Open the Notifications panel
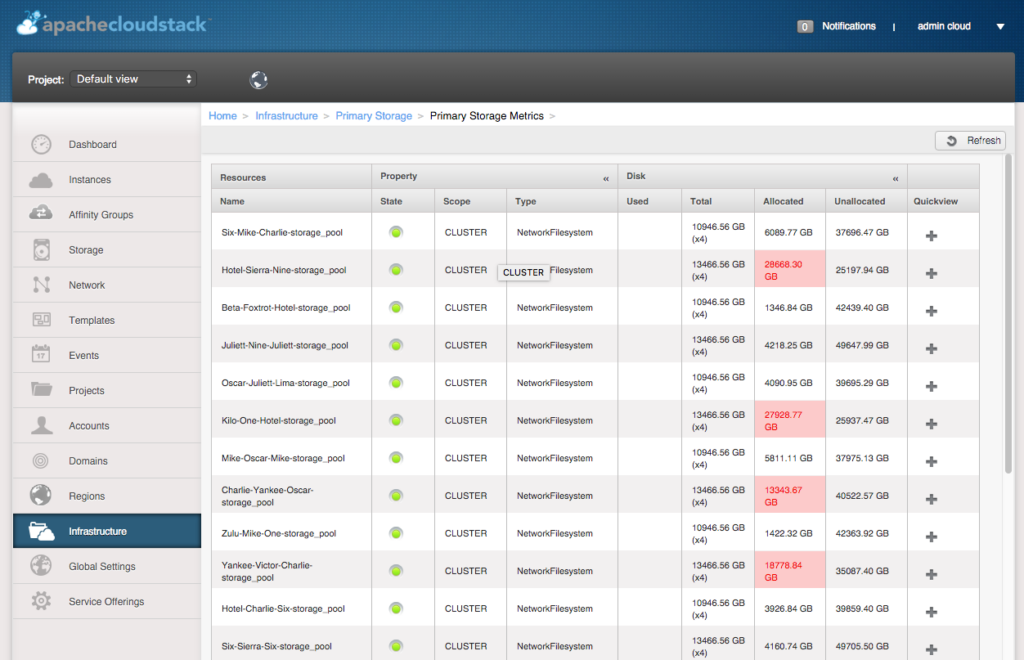Image resolution: width=1024 pixels, height=660 pixels. pos(849,26)
